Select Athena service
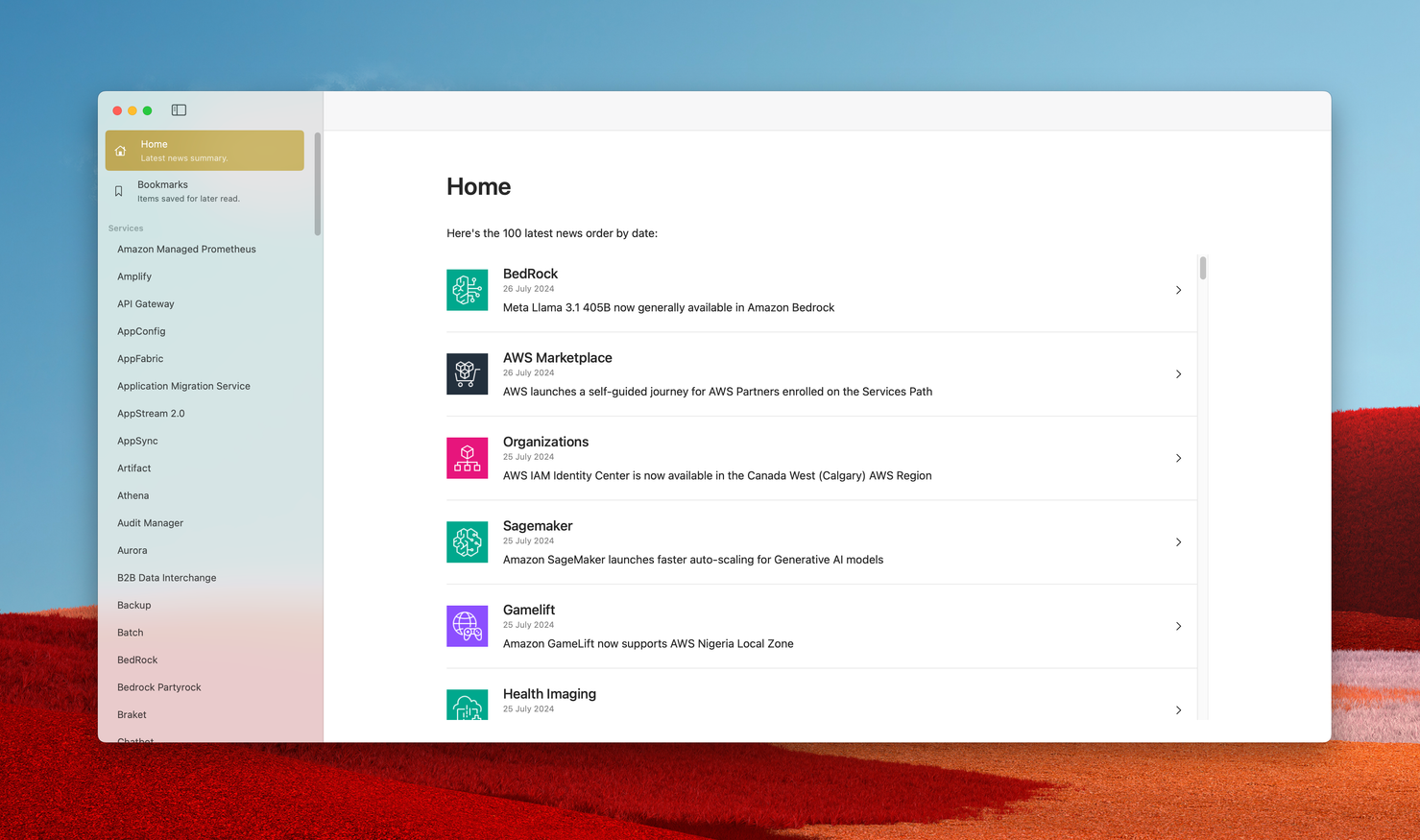 coord(132,495)
